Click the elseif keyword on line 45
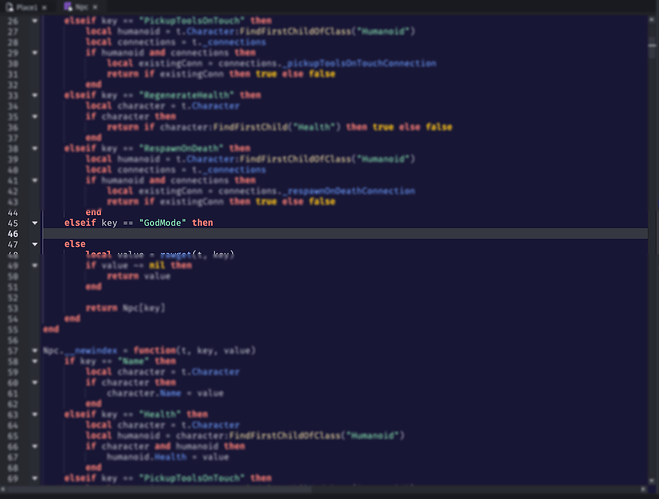 [x=80, y=223]
